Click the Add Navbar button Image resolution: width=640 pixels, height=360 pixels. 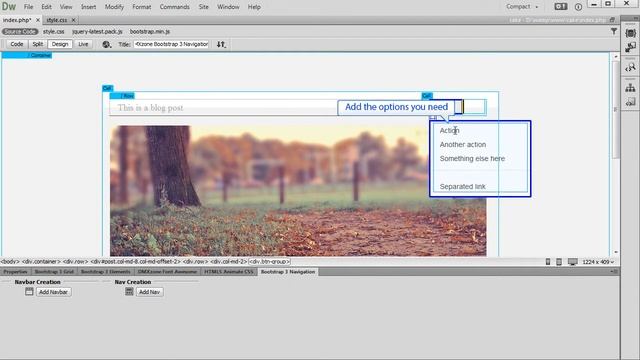(x=53, y=292)
